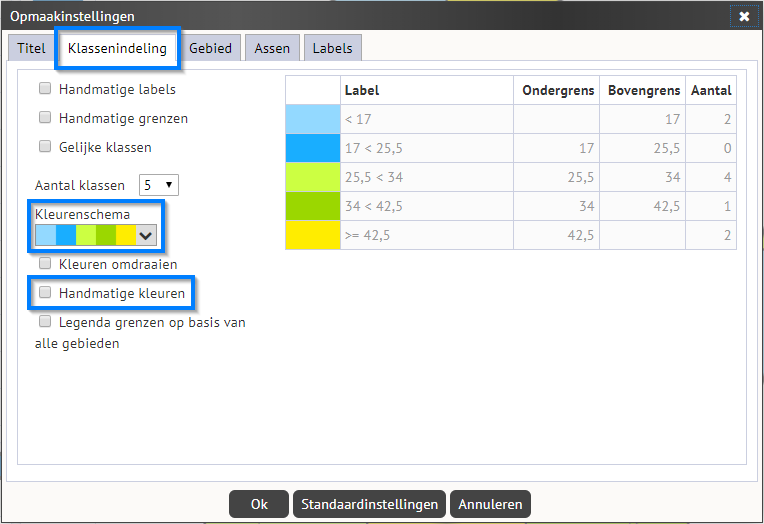Cancel with the Annuleren button
The height and width of the screenshot is (524, 764).
pos(490,504)
